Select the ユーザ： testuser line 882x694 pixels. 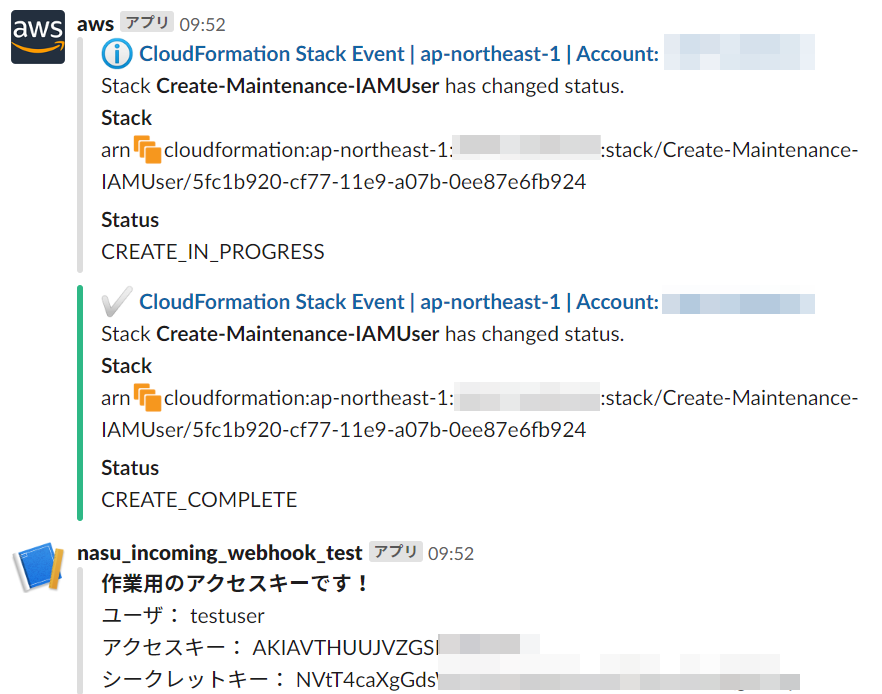click(x=183, y=616)
